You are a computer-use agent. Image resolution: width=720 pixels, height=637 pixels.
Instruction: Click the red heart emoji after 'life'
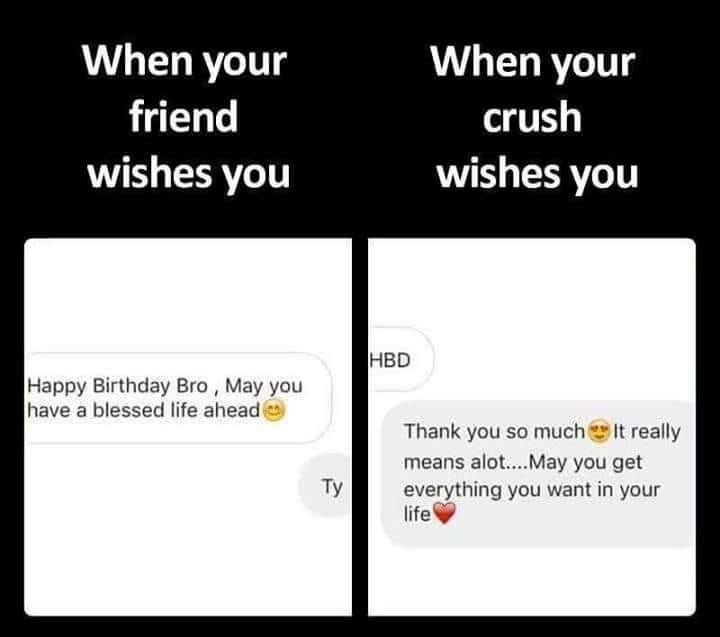pyautogui.click(x=444, y=513)
